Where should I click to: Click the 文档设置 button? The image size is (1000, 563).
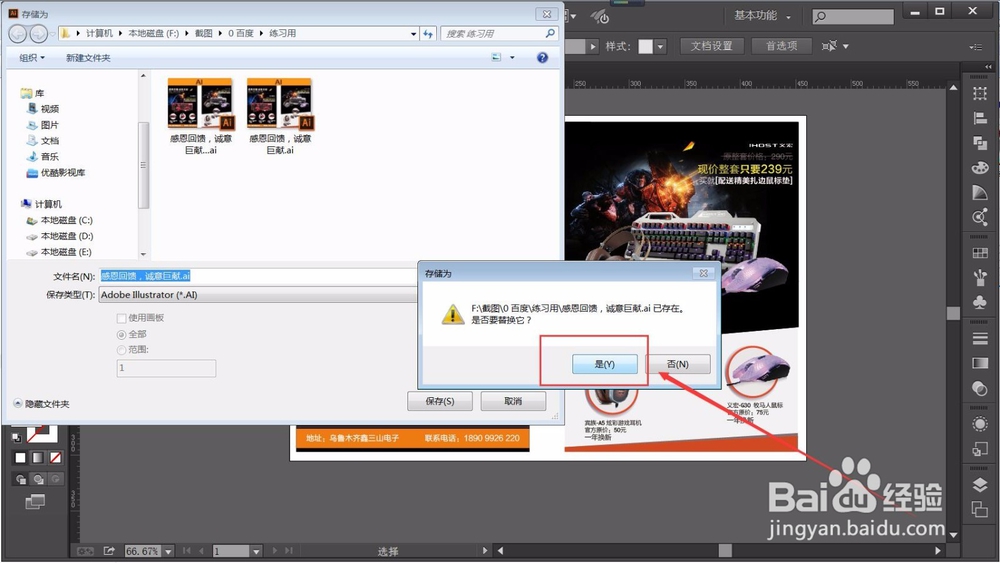712,46
